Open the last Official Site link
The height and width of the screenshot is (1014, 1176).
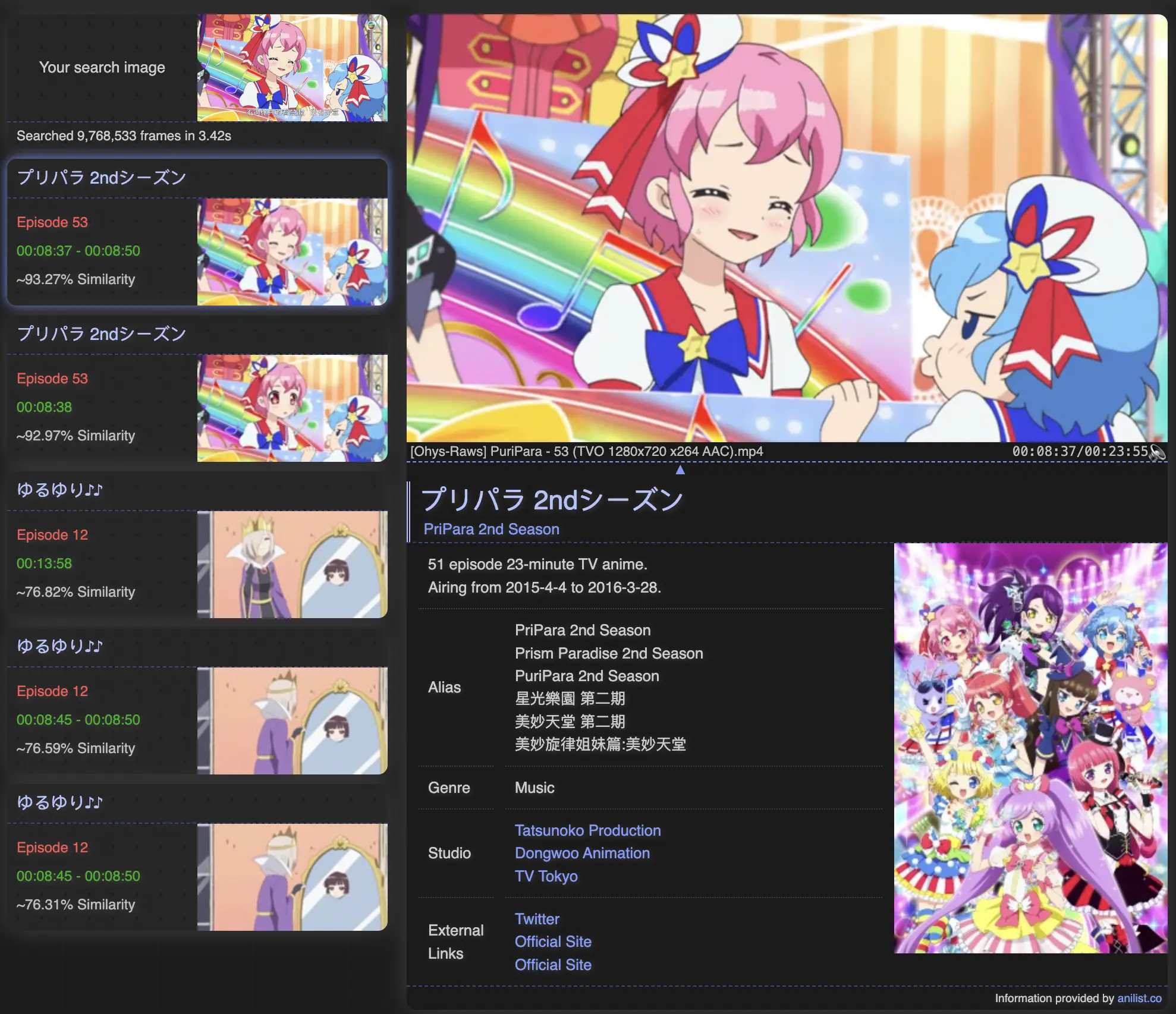[553, 965]
